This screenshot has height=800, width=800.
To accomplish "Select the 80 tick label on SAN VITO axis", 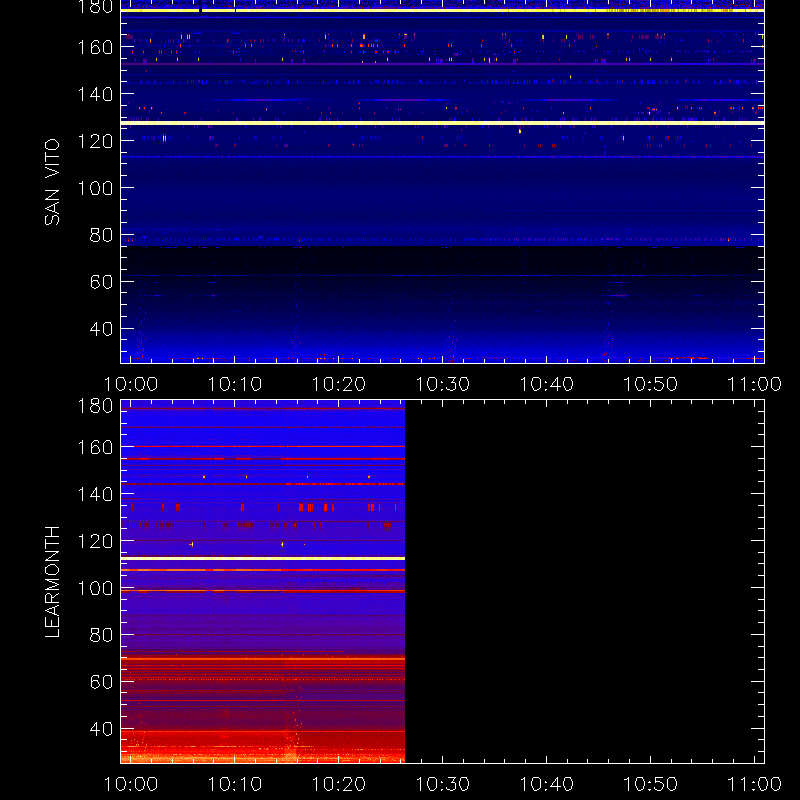I will pos(101,235).
